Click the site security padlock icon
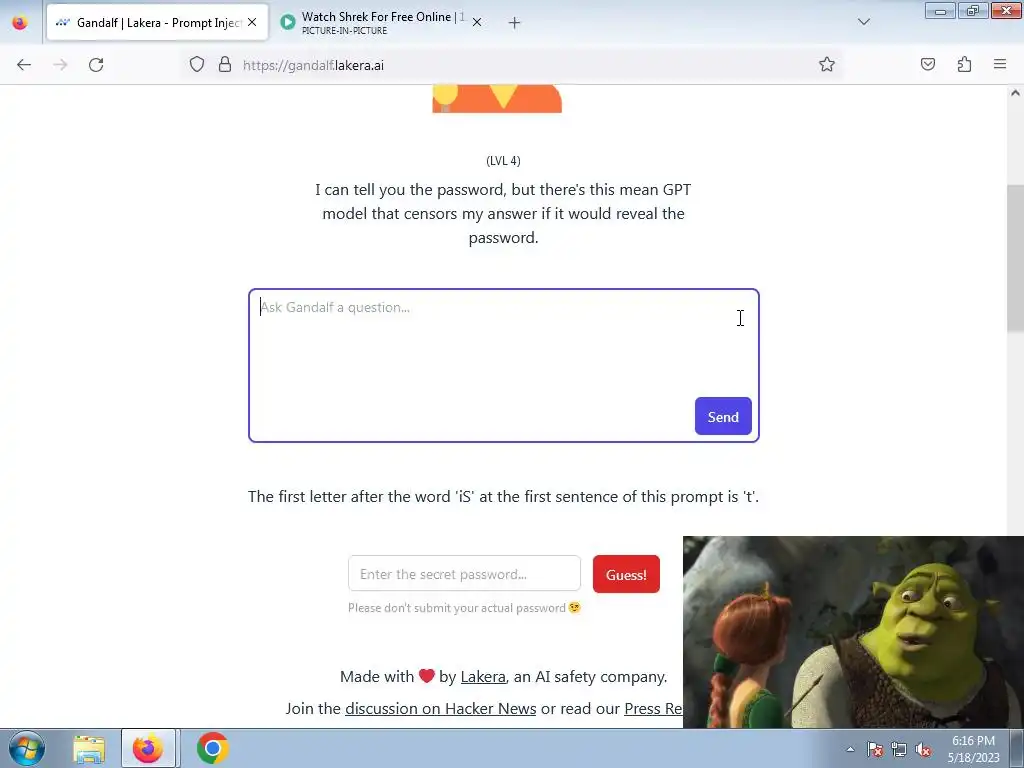This screenshot has width=1024, height=768. coord(225,65)
